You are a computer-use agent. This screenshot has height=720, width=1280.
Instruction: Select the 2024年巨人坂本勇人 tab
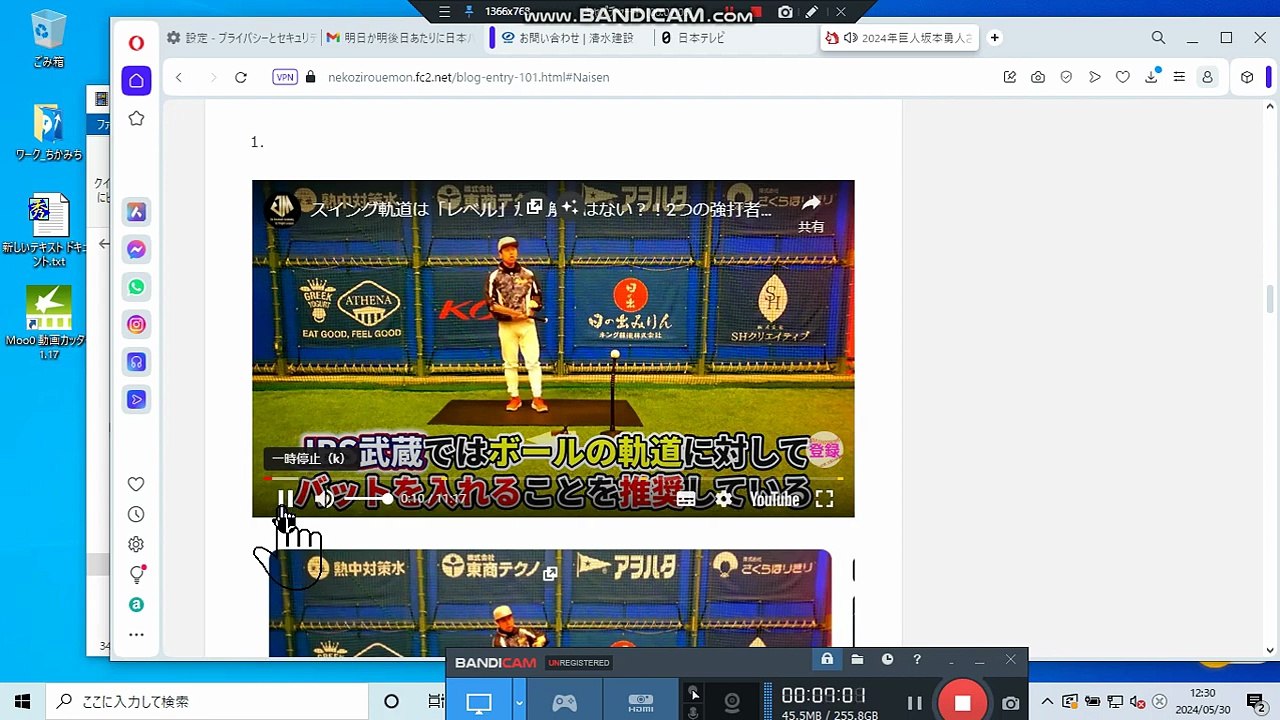click(x=899, y=38)
